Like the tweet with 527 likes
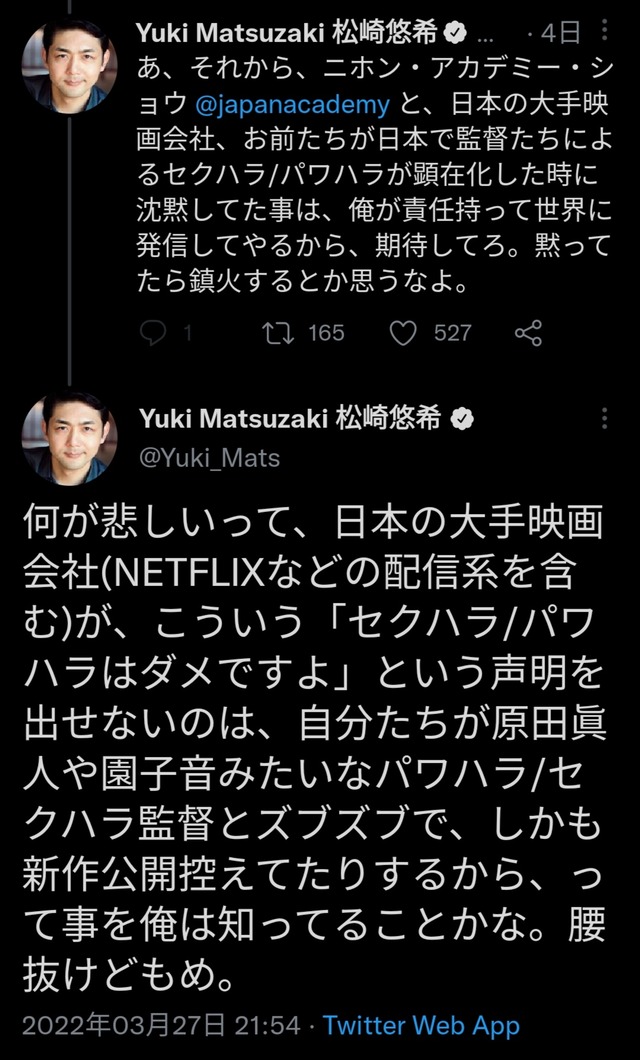640x1060 pixels. [x=403, y=333]
